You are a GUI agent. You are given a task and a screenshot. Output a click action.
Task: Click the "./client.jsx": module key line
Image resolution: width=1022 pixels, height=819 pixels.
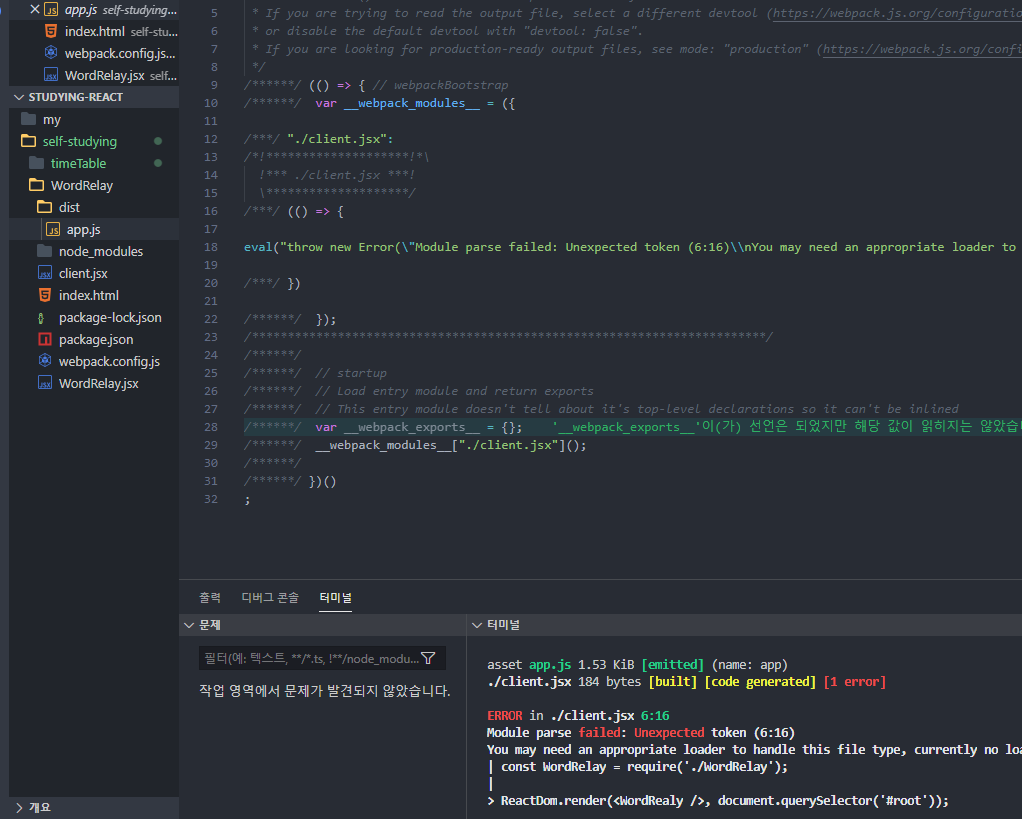pos(319,139)
